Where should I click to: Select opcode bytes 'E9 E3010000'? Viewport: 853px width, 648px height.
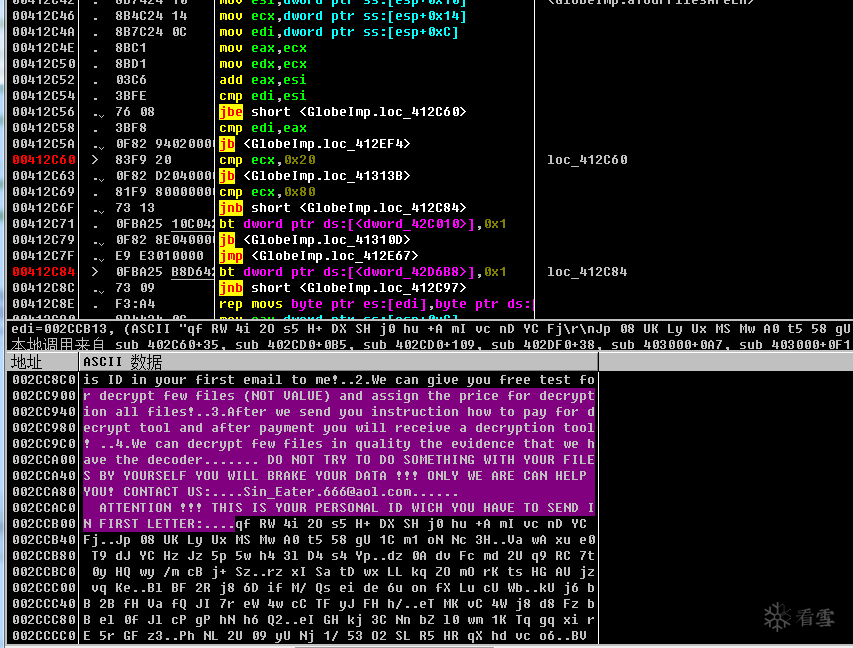[x=159, y=256]
